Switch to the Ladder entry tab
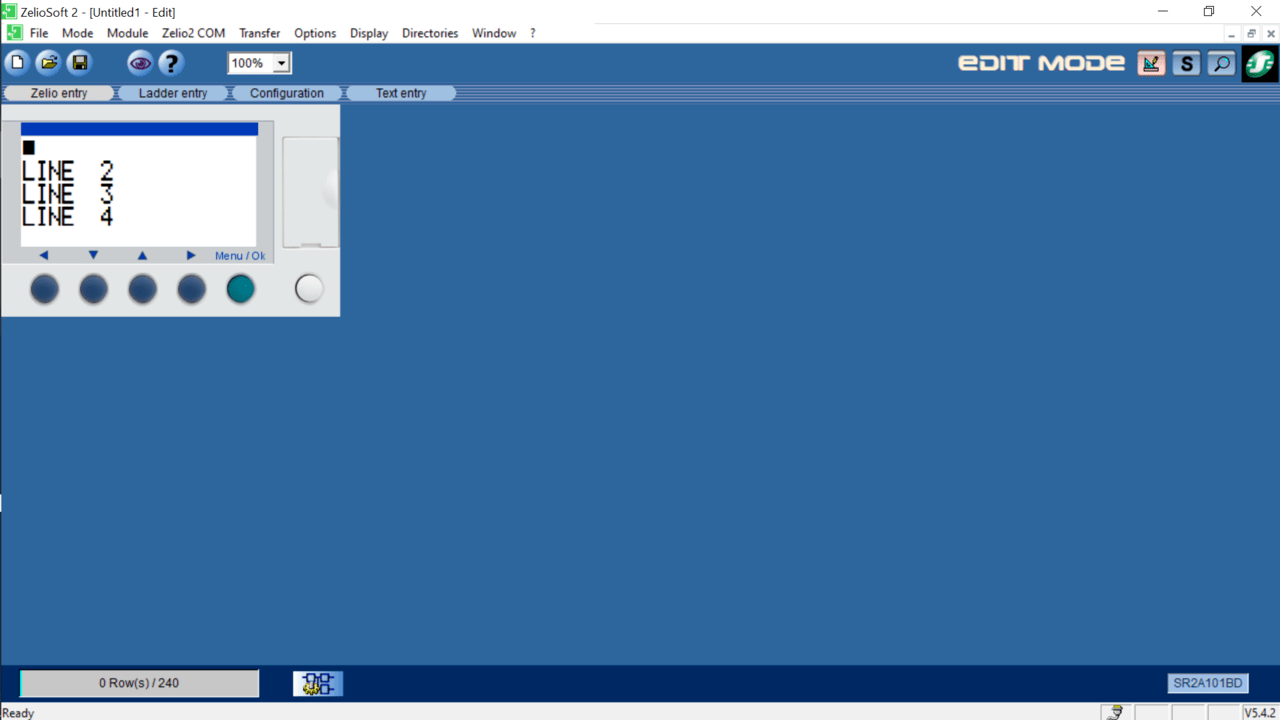Viewport: 1280px width, 720px height. coord(173,93)
